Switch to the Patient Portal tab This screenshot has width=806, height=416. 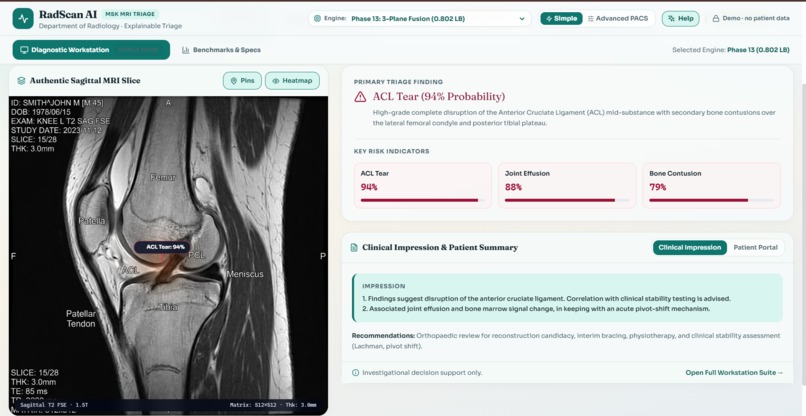(756, 247)
